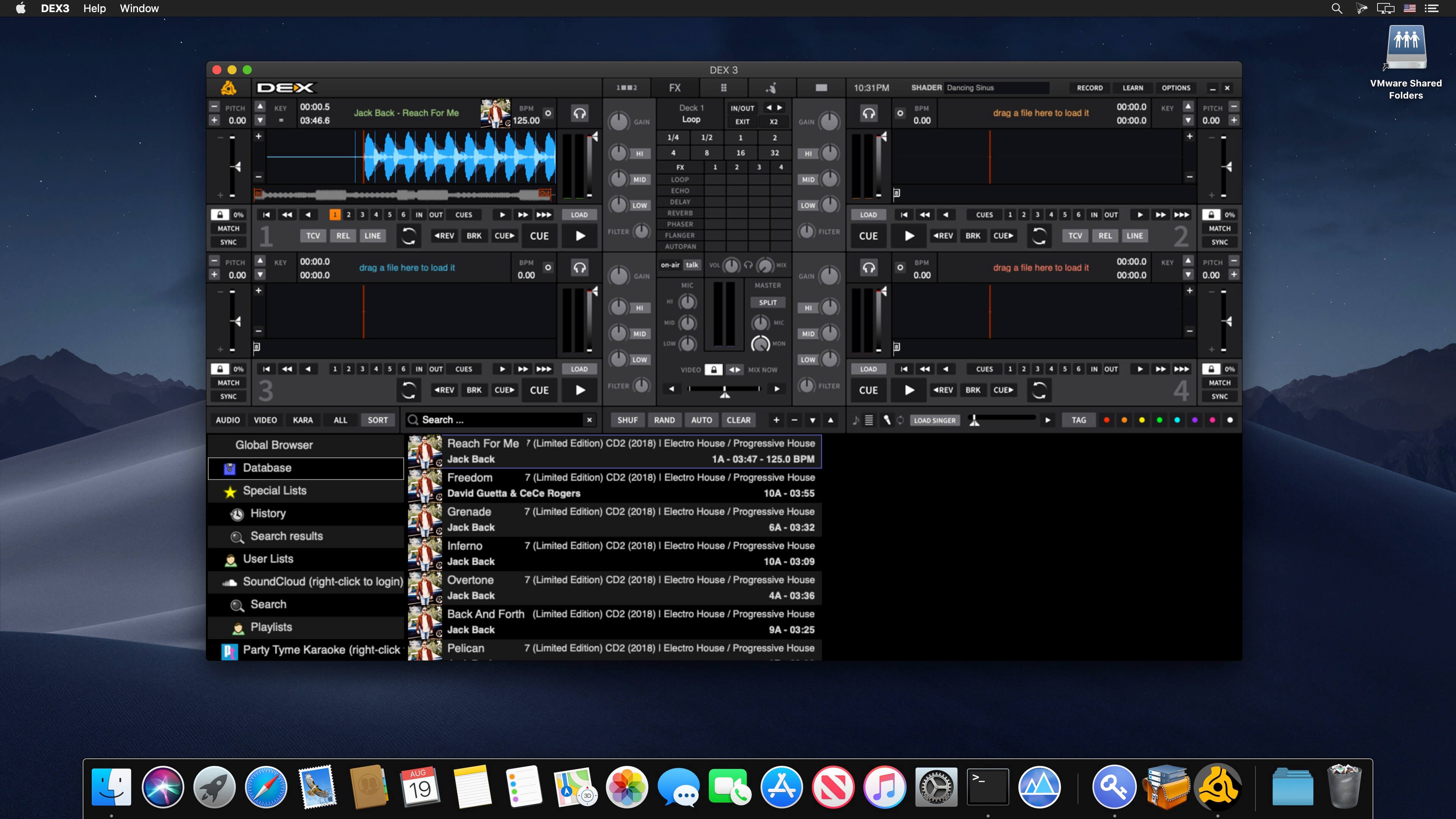Click the sampler grid tab icon

[723, 88]
